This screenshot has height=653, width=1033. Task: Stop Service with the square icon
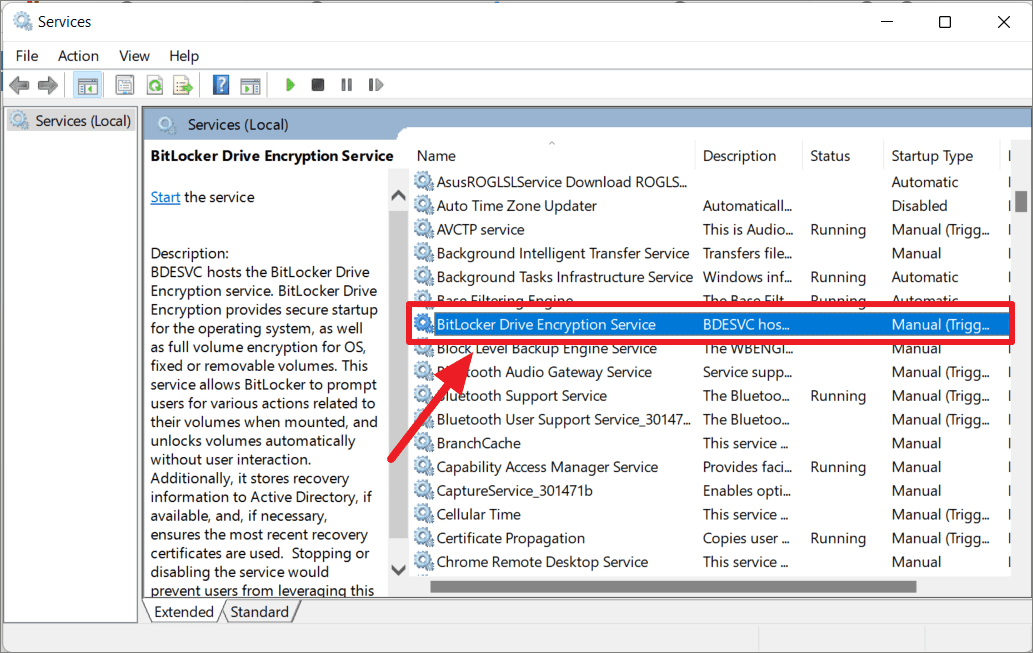pyautogui.click(x=318, y=85)
